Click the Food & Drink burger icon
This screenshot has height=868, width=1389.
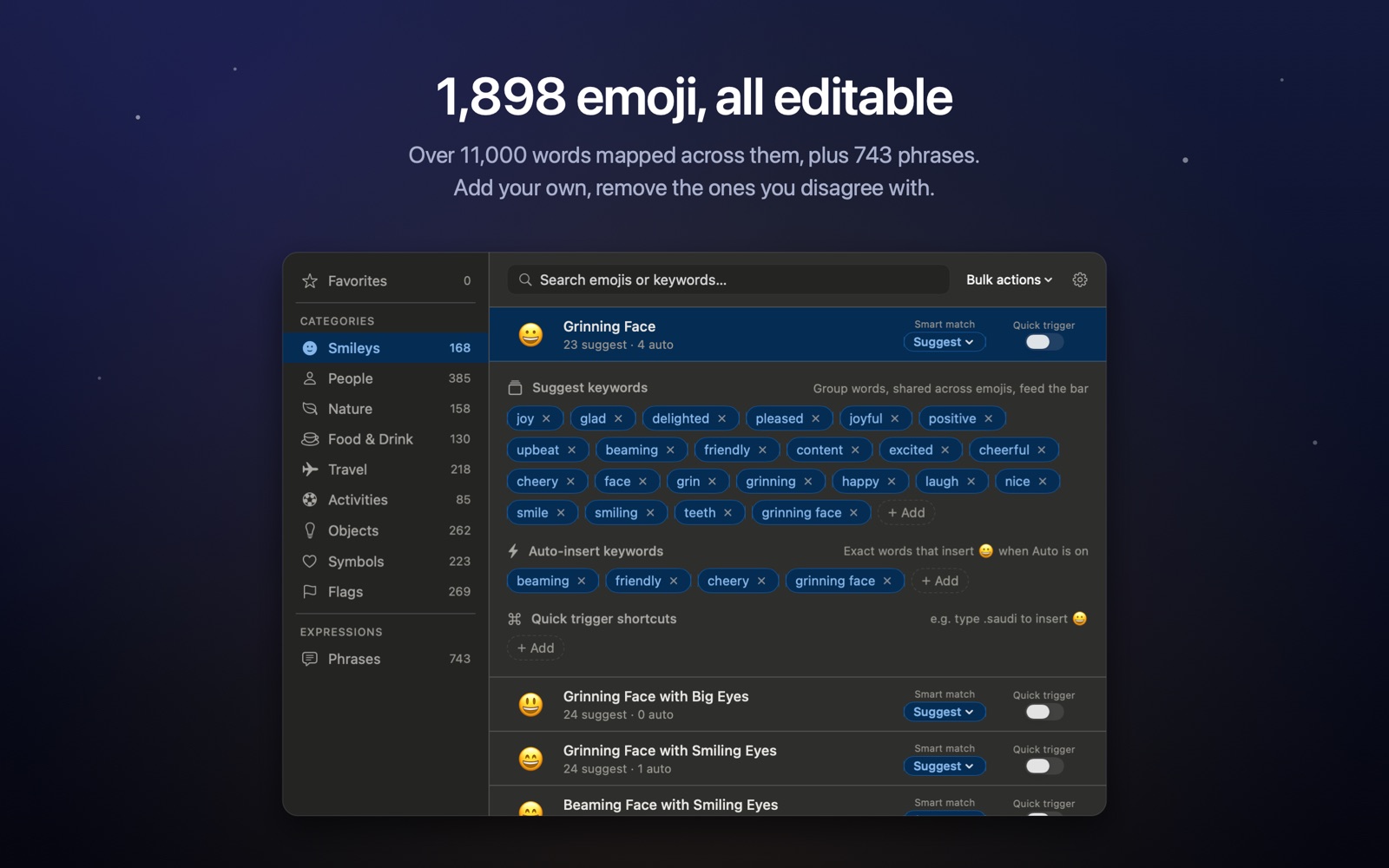point(310,439)
